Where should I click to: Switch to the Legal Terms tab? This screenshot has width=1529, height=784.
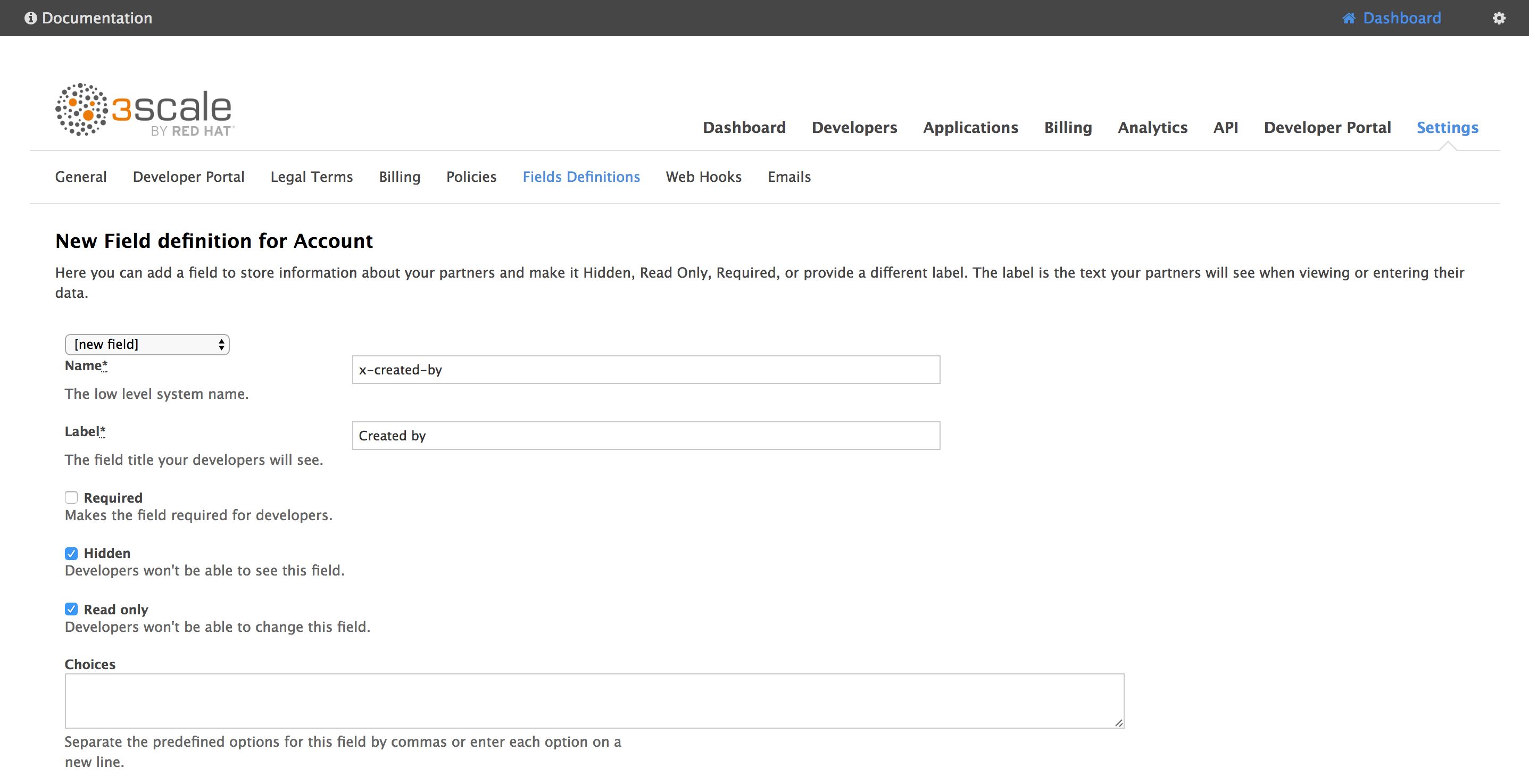(x=312, y=177)
